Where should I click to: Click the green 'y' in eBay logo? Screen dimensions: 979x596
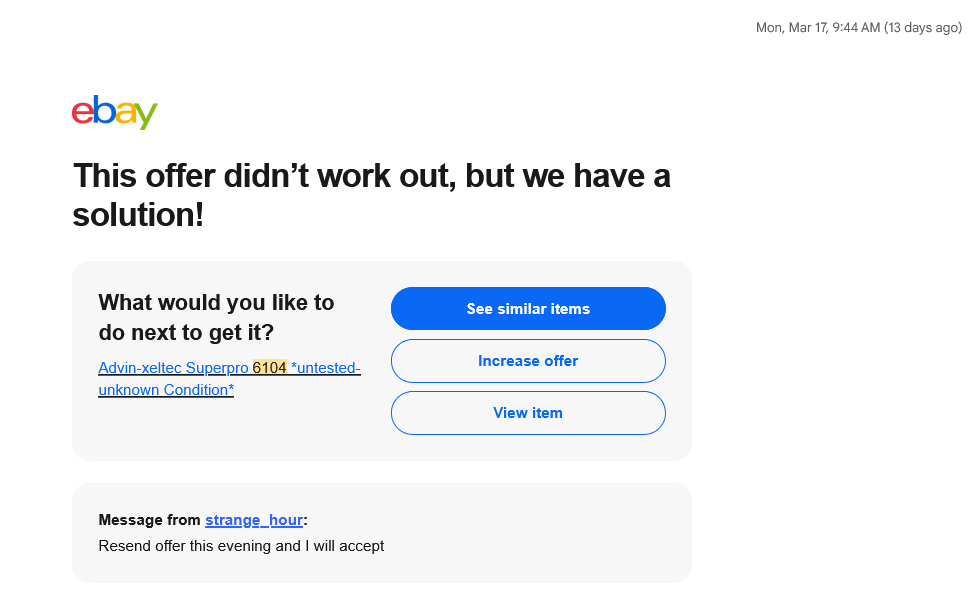pos(147,115)
